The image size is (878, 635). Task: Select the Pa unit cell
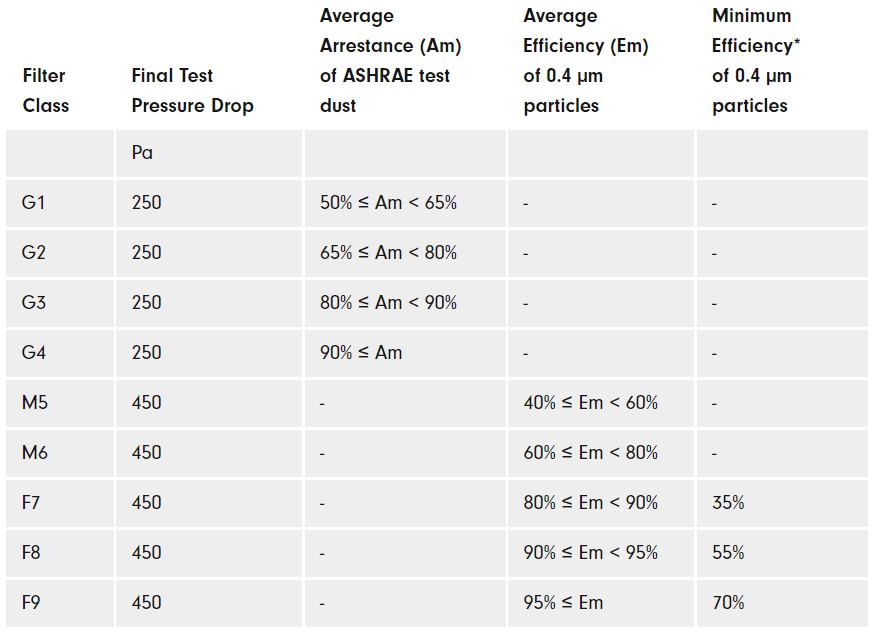tap(142, 153)
